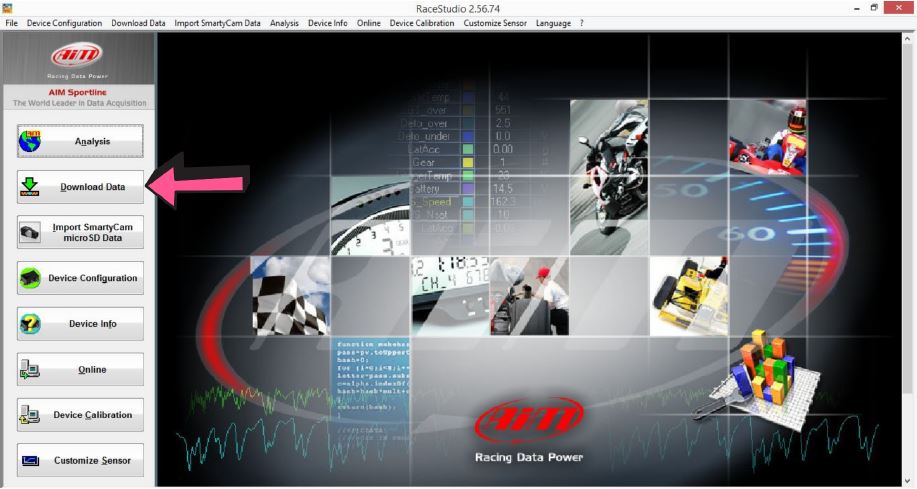
Task: Click the checkered flag photo tile
Action: point(291,296)
